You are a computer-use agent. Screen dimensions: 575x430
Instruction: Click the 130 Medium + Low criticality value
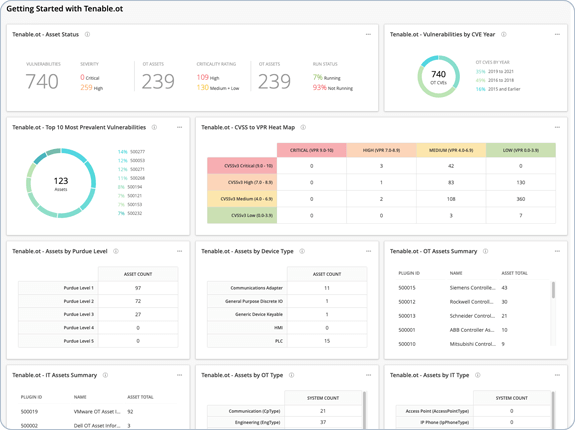point(218,88)
